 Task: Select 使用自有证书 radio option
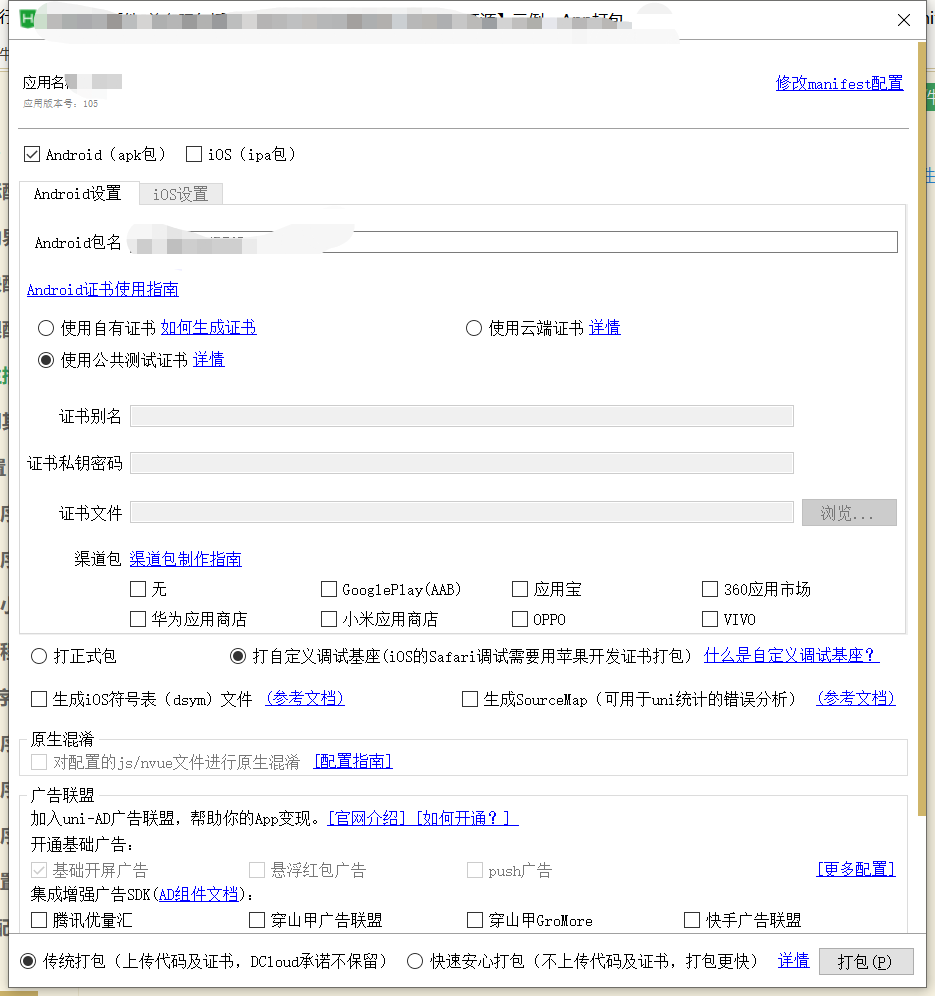point(46,328)
